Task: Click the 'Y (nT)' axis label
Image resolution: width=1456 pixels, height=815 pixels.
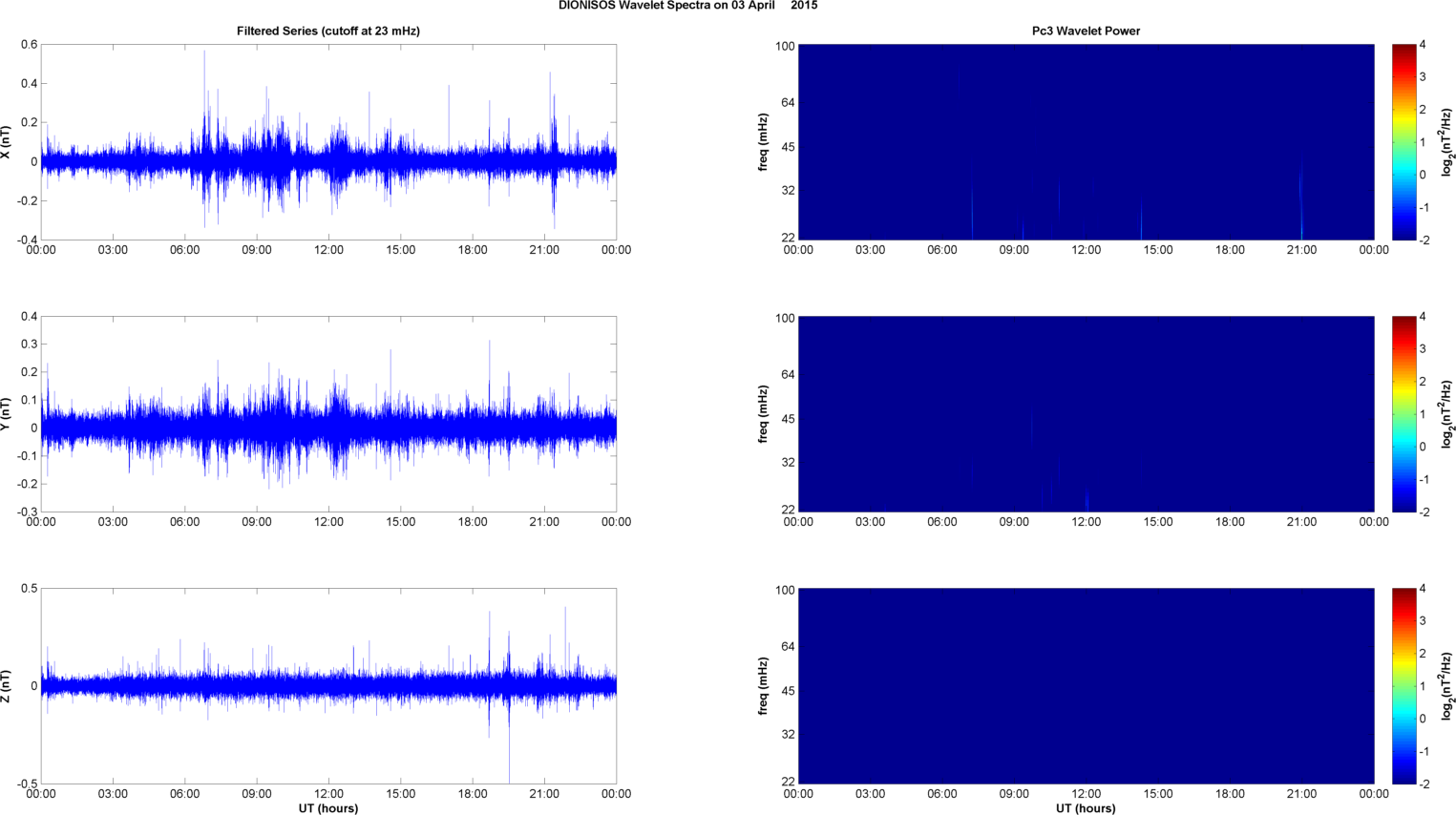Action: pos(6,414)
